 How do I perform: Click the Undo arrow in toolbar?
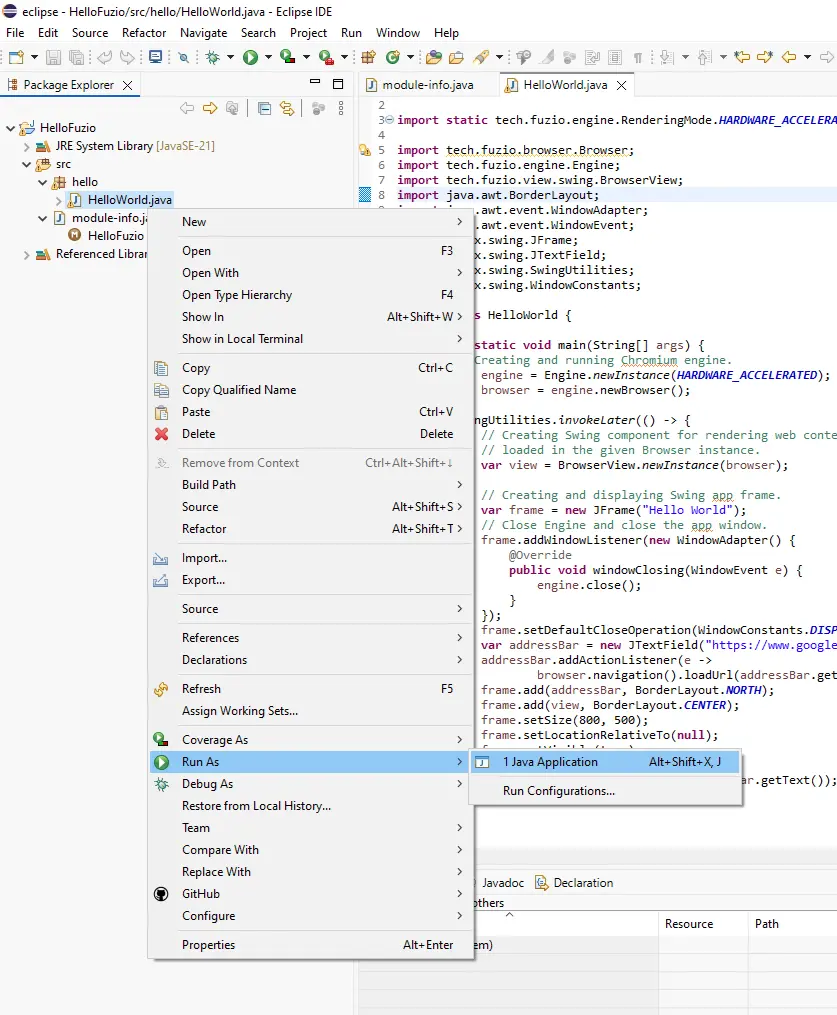[x=104, y=58]
